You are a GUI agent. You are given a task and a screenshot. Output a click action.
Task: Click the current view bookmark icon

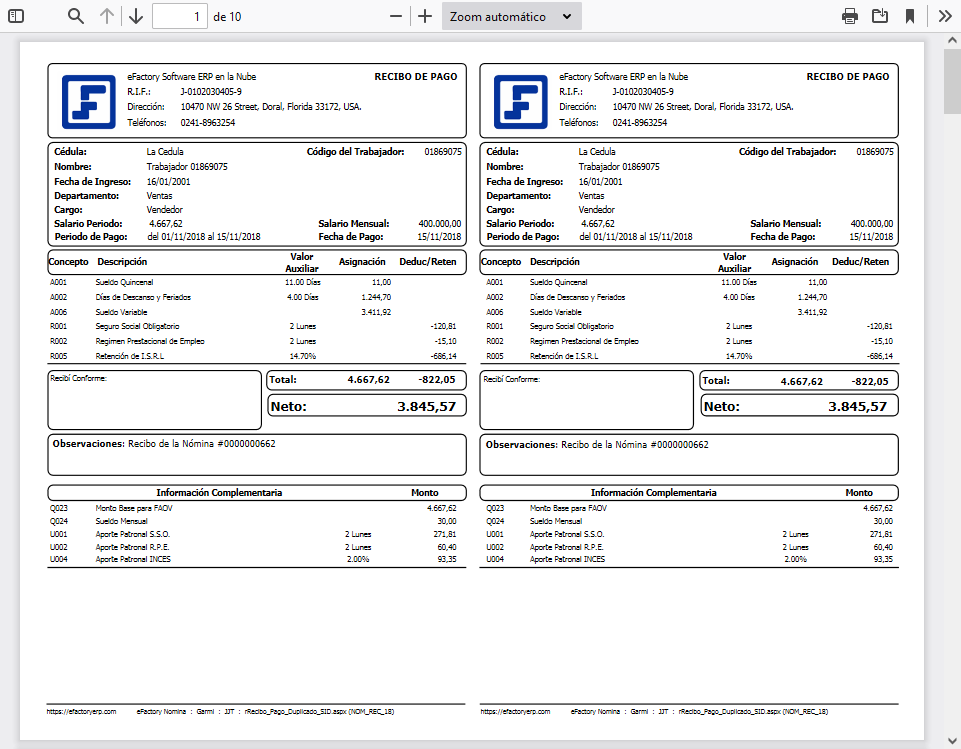click(x=909, y=16)
